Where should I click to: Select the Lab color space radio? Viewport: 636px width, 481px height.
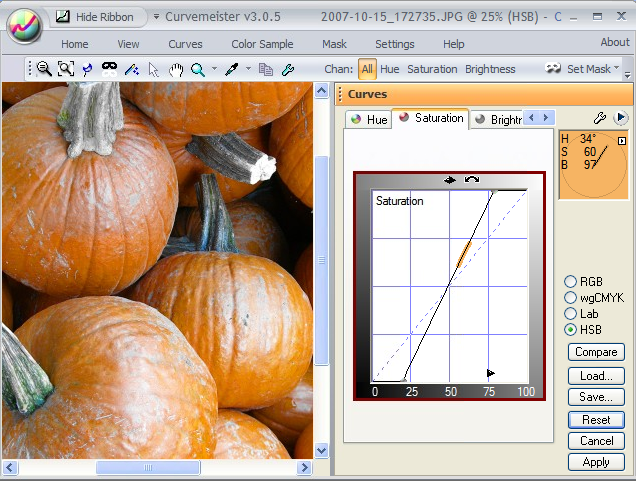[x=570, y=314]
